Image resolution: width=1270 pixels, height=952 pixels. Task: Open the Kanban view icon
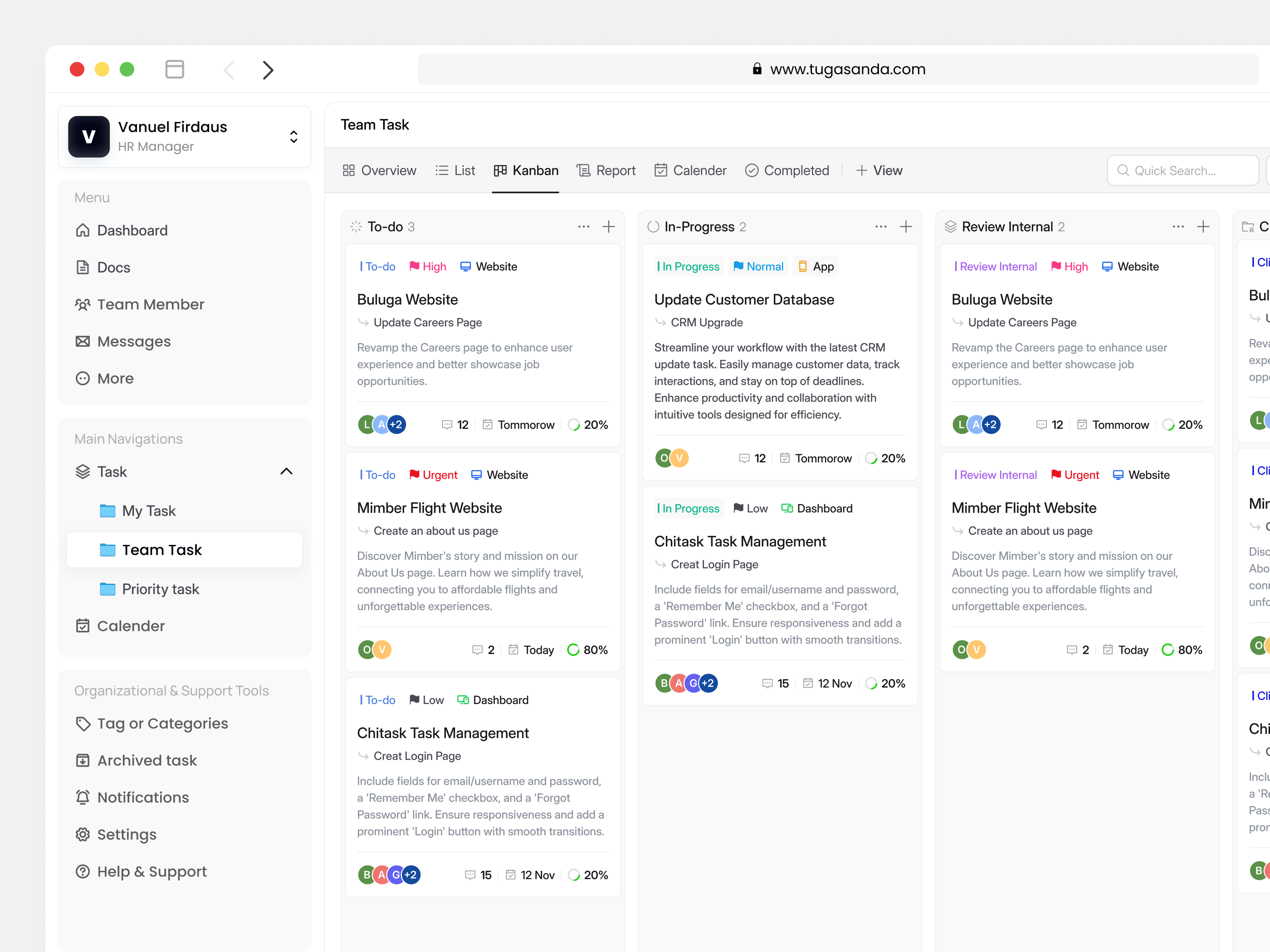[x=500, y=170]
